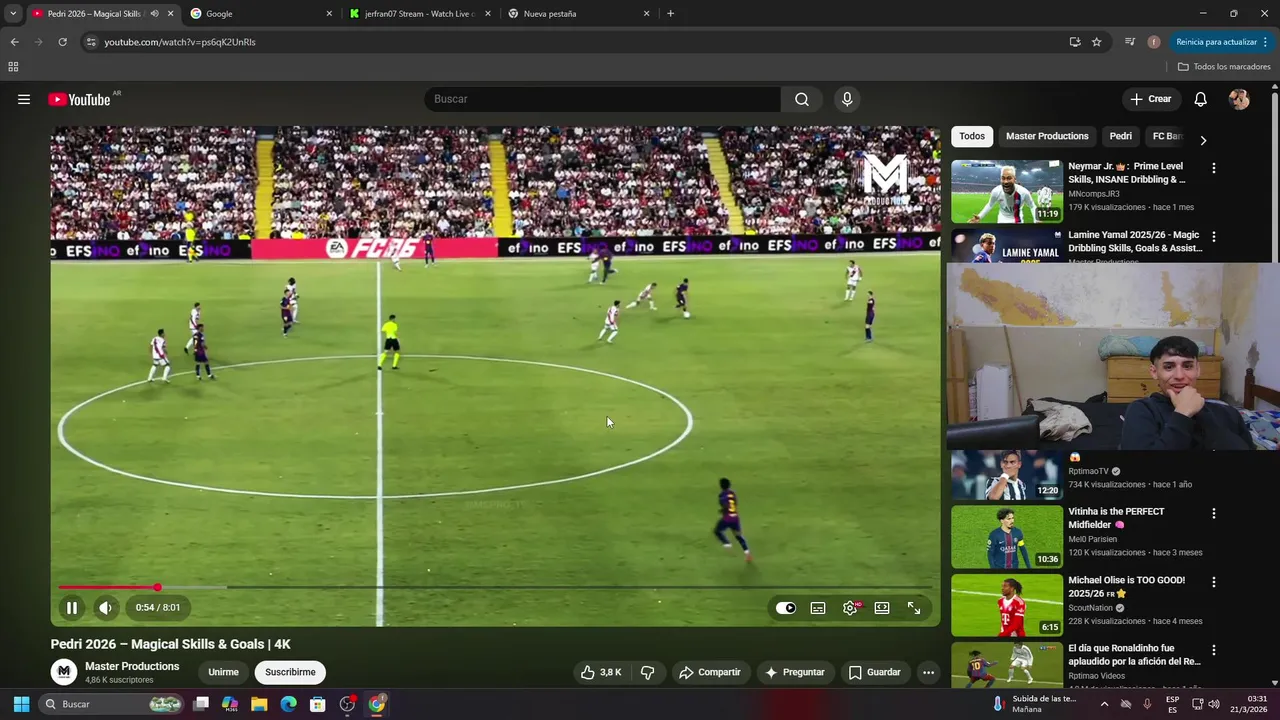The width and height of the screenshot is (1280, 720).
Task: Enter fullscreen mode
Action: coord(914,608)
